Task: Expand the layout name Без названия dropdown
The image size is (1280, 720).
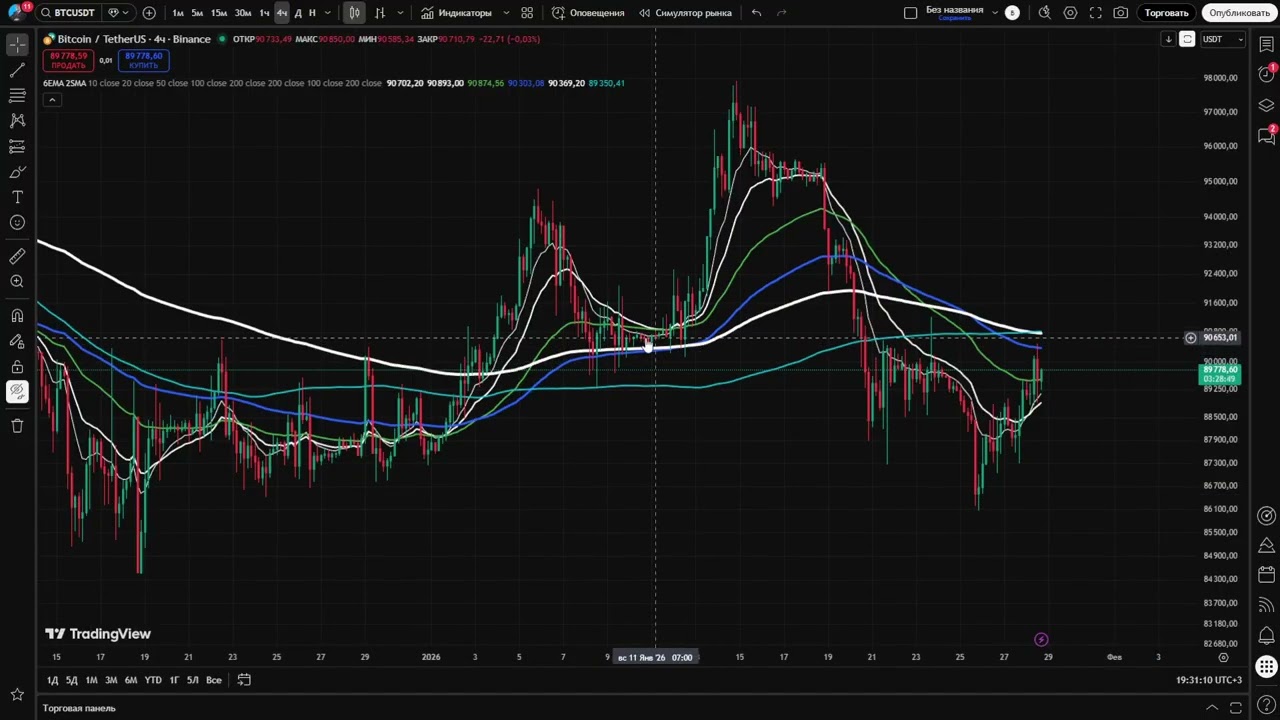Action: tap(994, 13)
